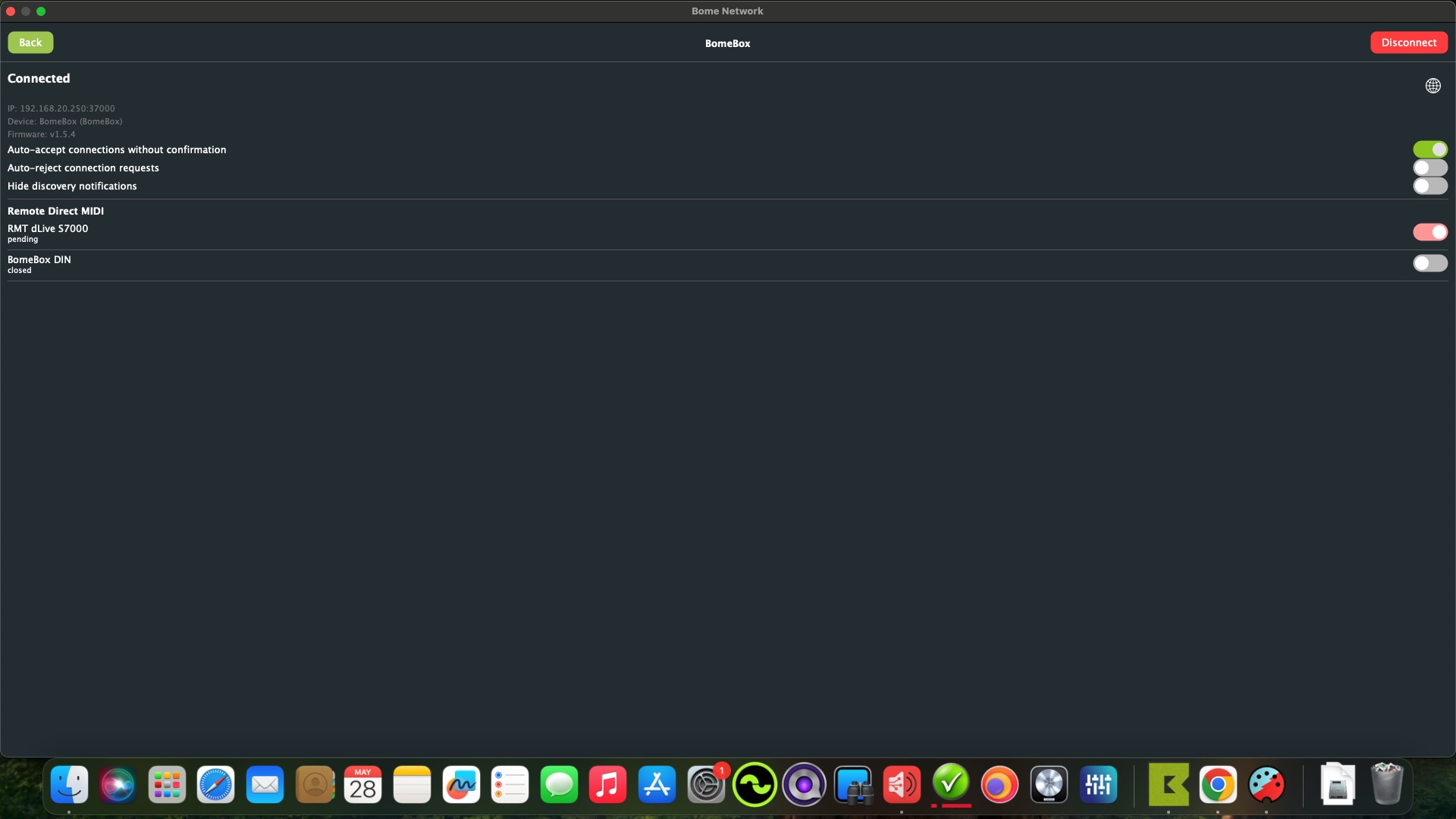Open Contacts from the dock
Screen dimensions: 1456x819
[314, 784]
